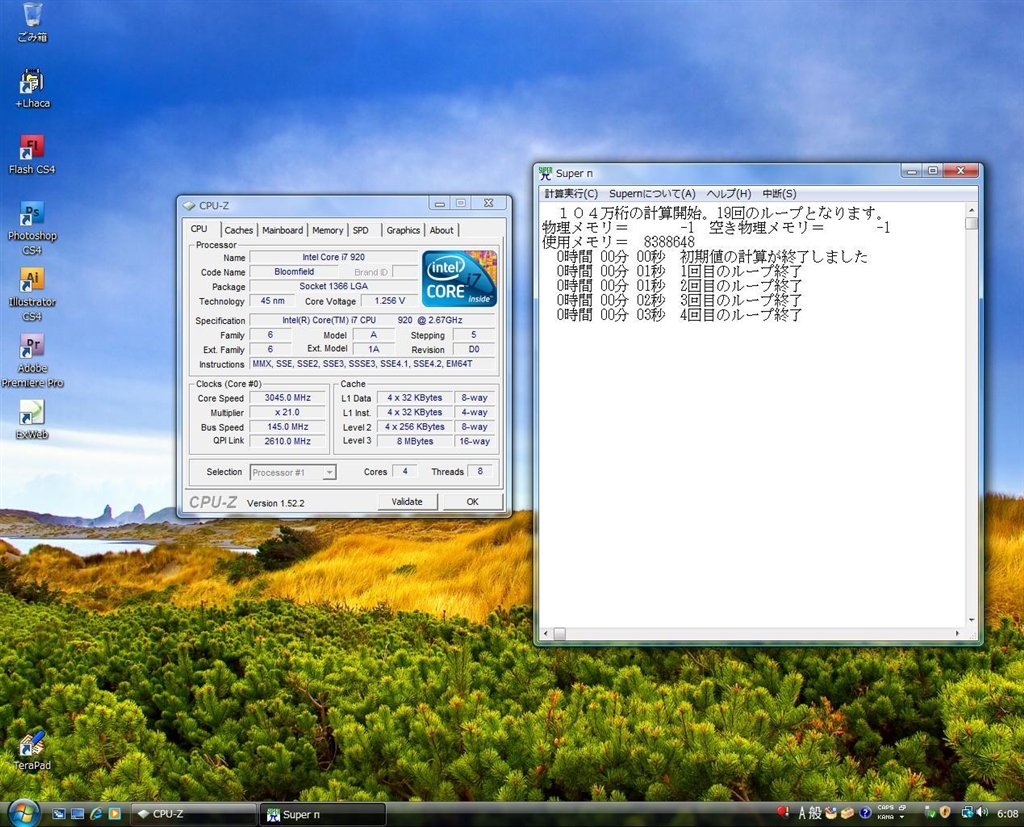This screenshot has height=827, width=1024.
Task: Switch to the Memory tab in CPU-Z
Action: (327, 230)
